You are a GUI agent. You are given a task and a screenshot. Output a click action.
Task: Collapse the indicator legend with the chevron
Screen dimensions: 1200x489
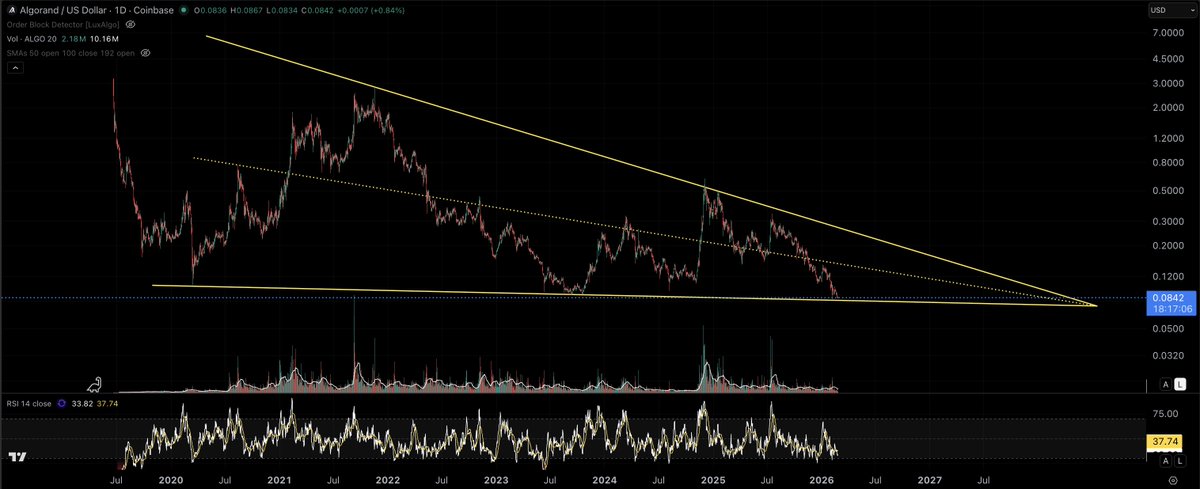click(15, 68)
